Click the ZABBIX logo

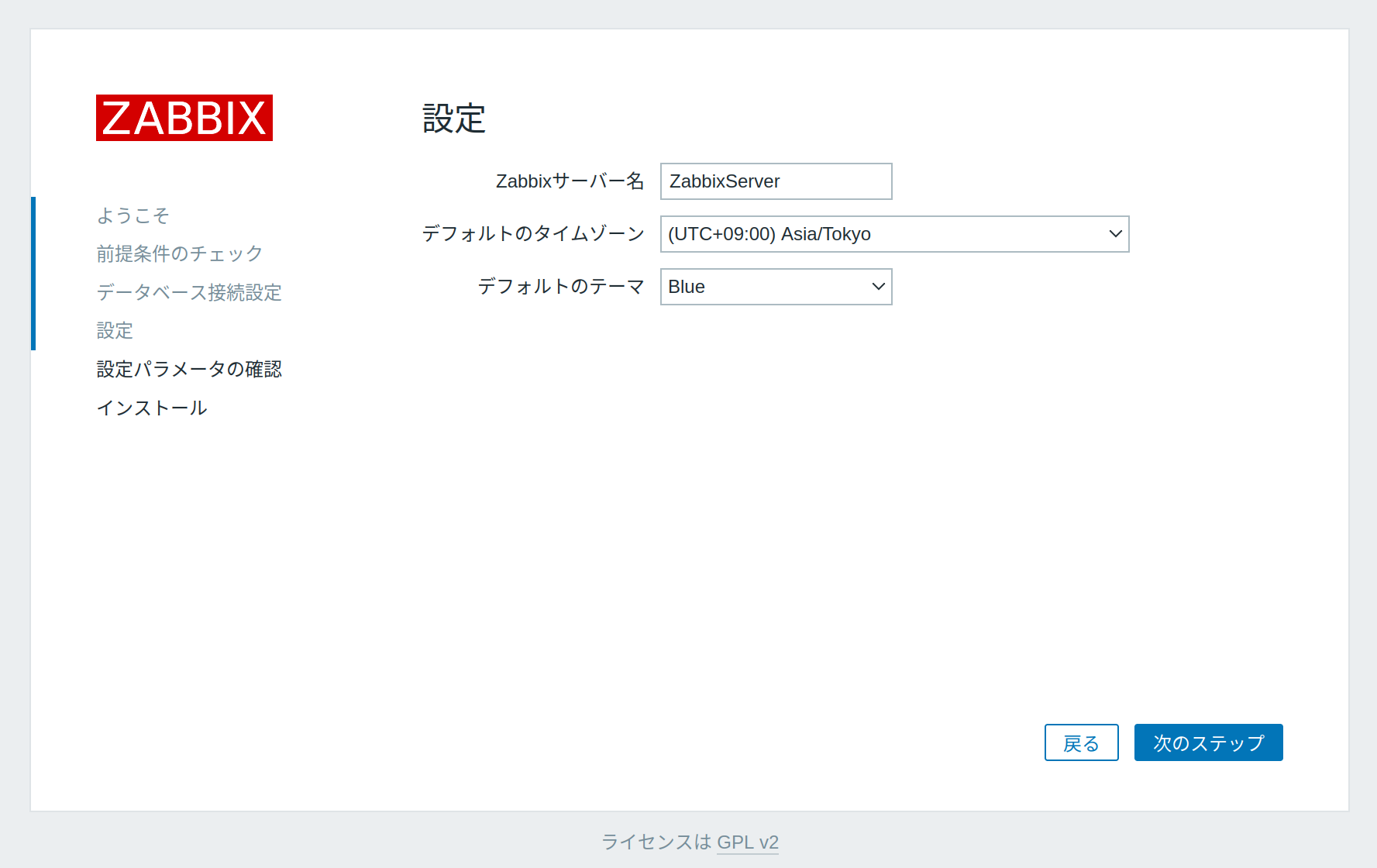tap(184, 118)
